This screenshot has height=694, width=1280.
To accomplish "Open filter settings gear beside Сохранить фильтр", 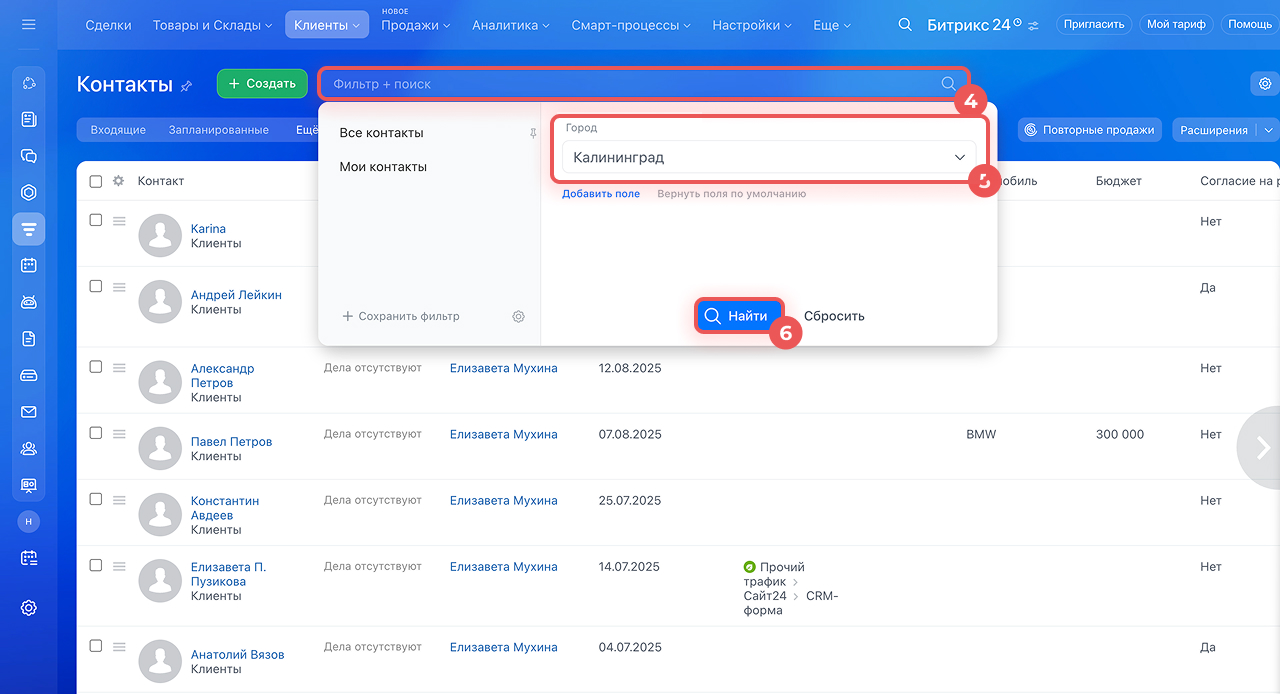I will coord(518,316).
